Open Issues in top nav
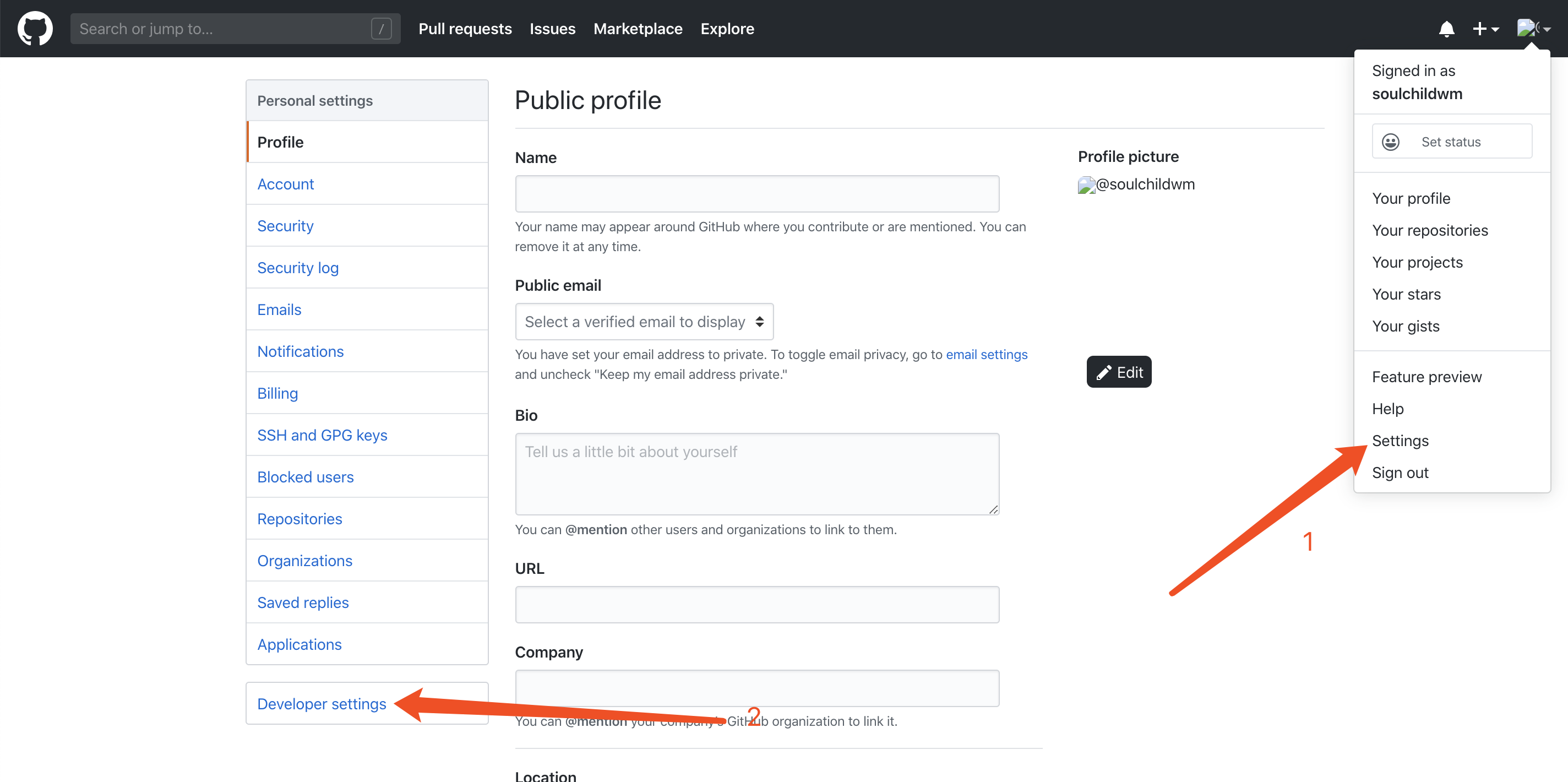The image size is (1568, 782). (552, 29)
